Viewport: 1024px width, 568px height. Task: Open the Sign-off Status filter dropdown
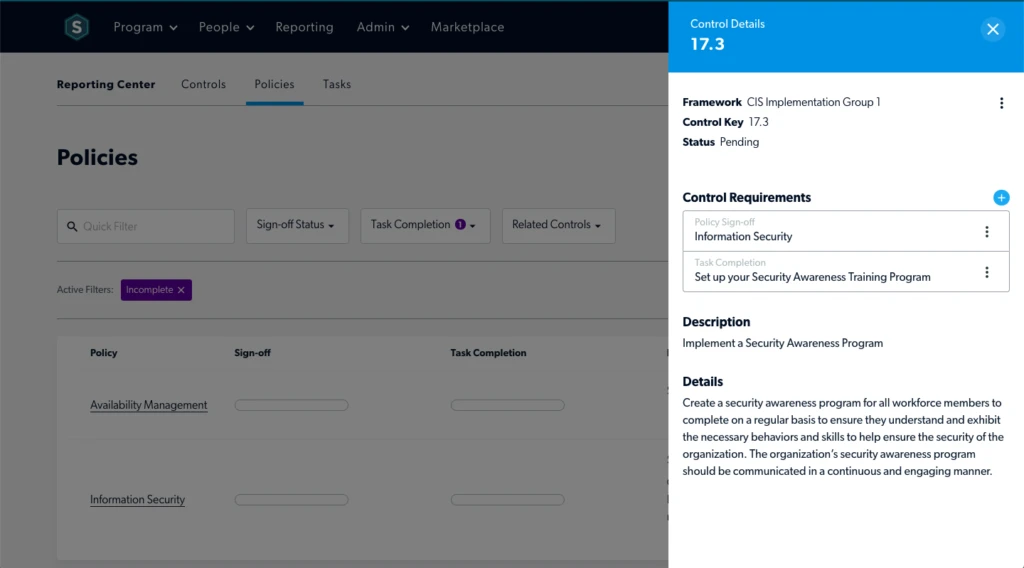pos(297,226)
